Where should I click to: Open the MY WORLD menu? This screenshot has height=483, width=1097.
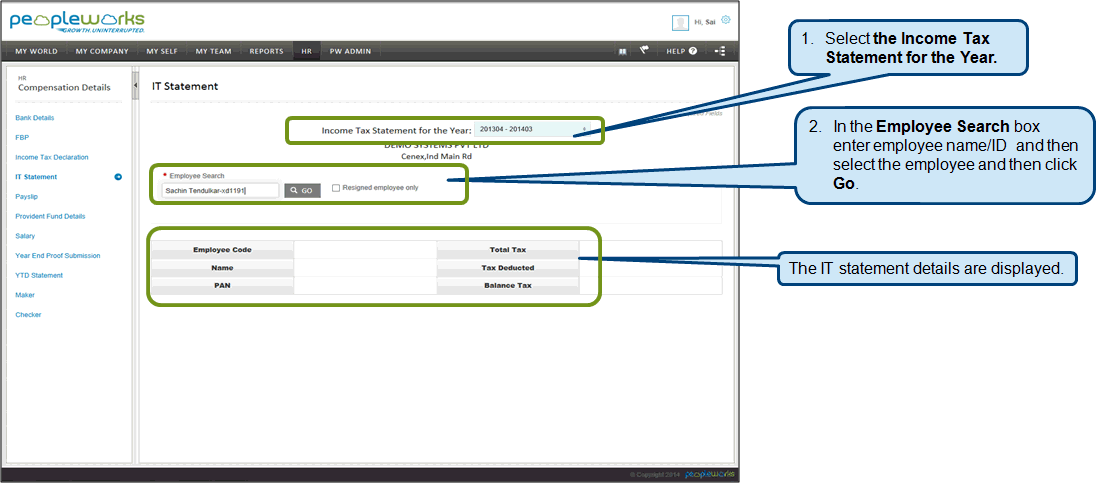36,51
